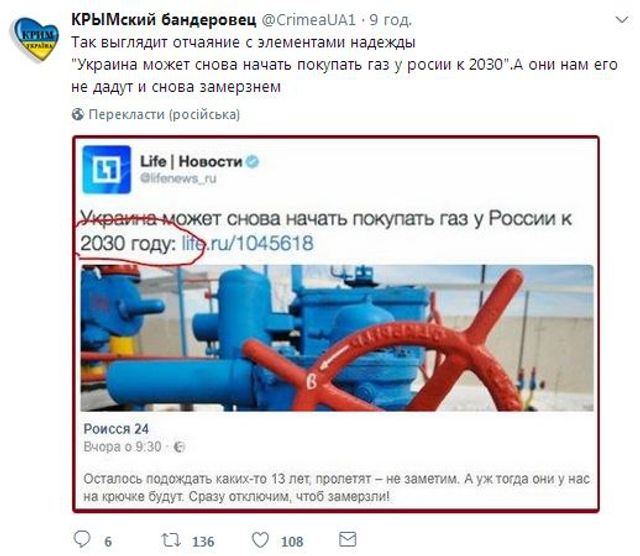
Task: Click the envelope direct message icon
Action: (348, 540)
